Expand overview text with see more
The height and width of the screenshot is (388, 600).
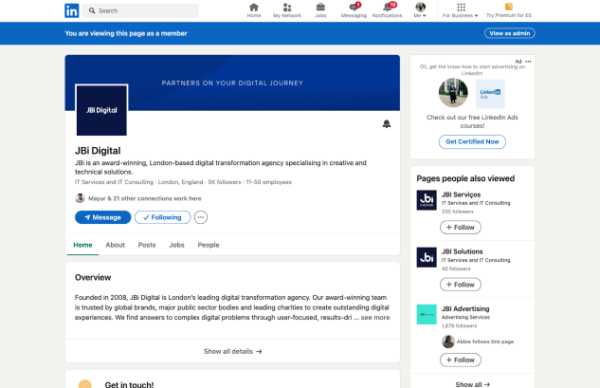pyautogui.click(x=375, y=318)
